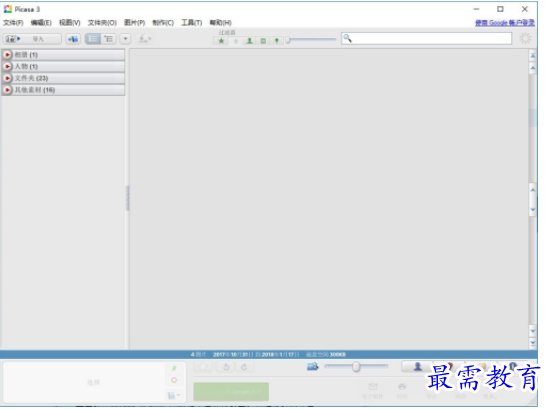Click the scrollbar single up arrow at the top
Viewport: 549px width, 409px height.
coord(533,68)
